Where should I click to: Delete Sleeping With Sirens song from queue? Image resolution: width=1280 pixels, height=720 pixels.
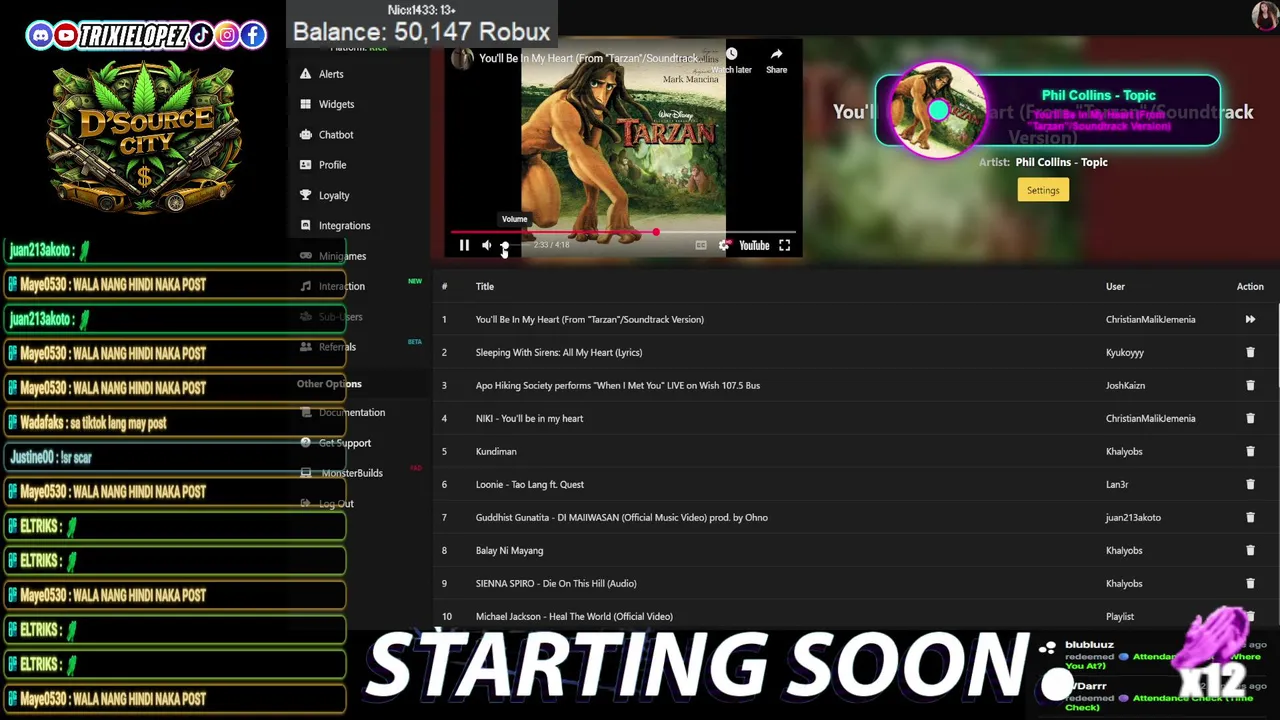tap(1250, 352)
